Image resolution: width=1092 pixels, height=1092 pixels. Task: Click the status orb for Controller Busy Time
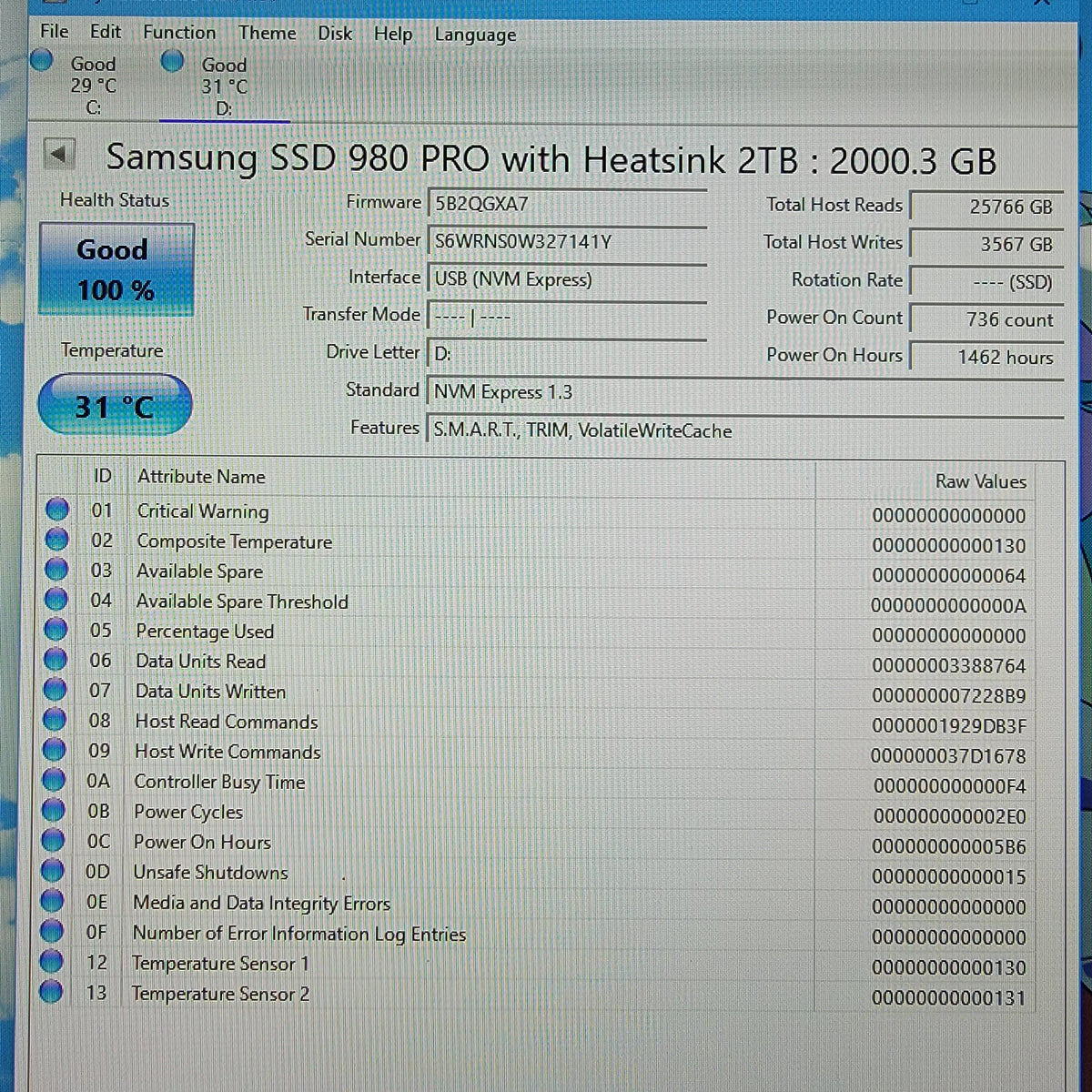click(54, 780)
